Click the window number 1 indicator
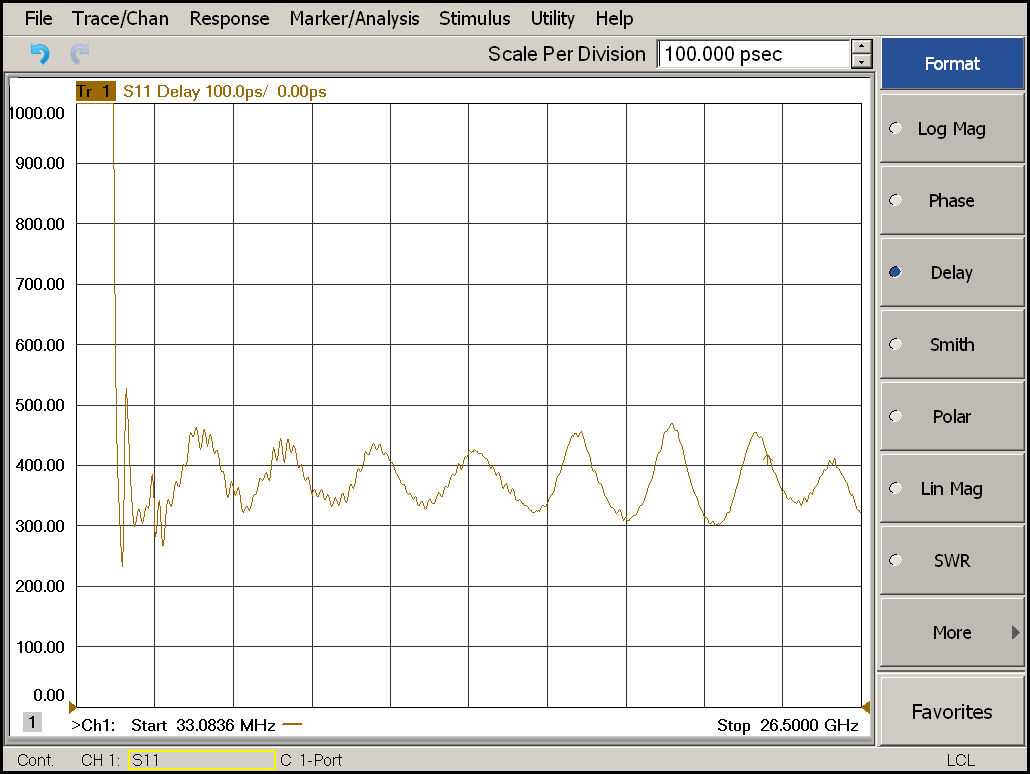 click(x=32, y=722)
